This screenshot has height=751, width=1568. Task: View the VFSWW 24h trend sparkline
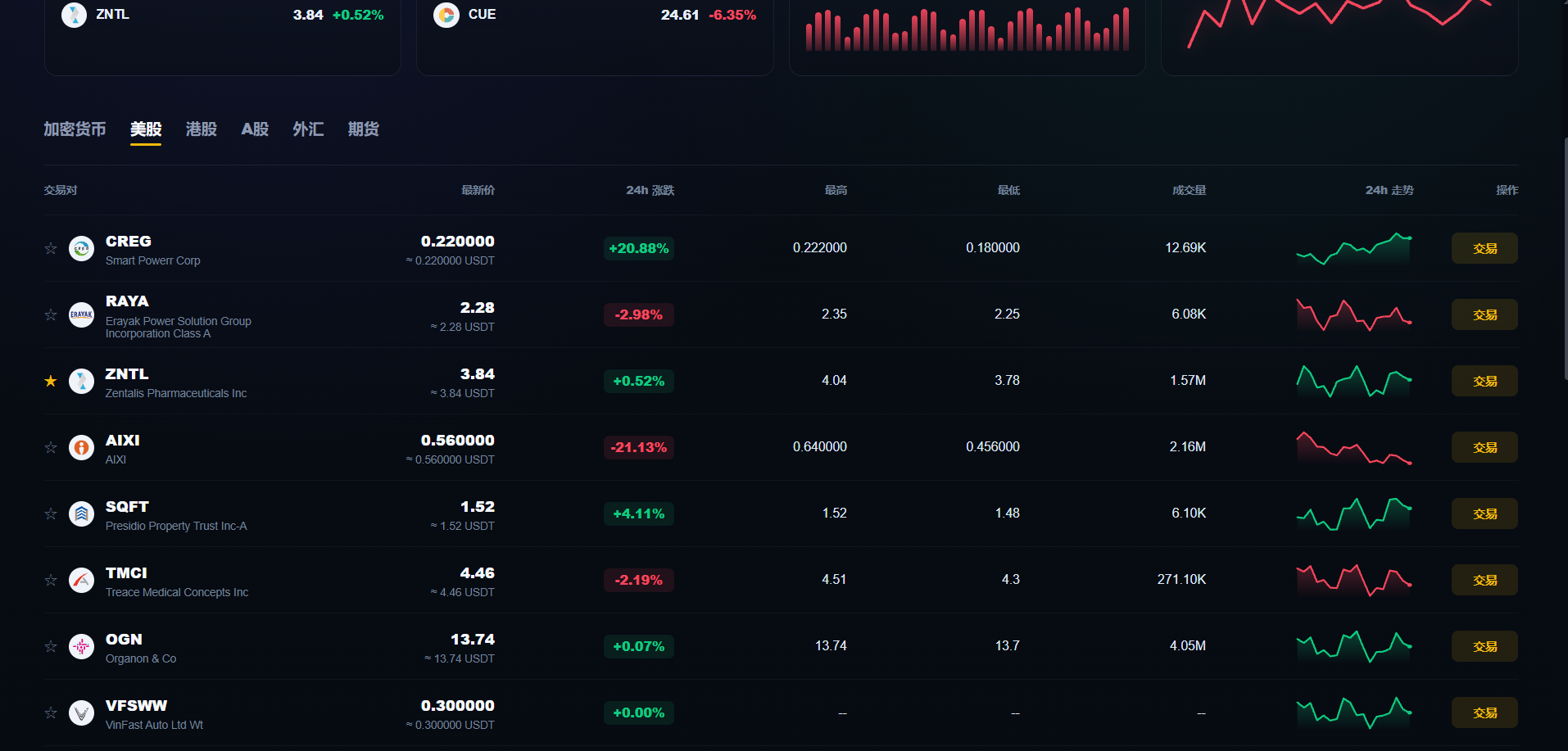[x=1354, y=713]
